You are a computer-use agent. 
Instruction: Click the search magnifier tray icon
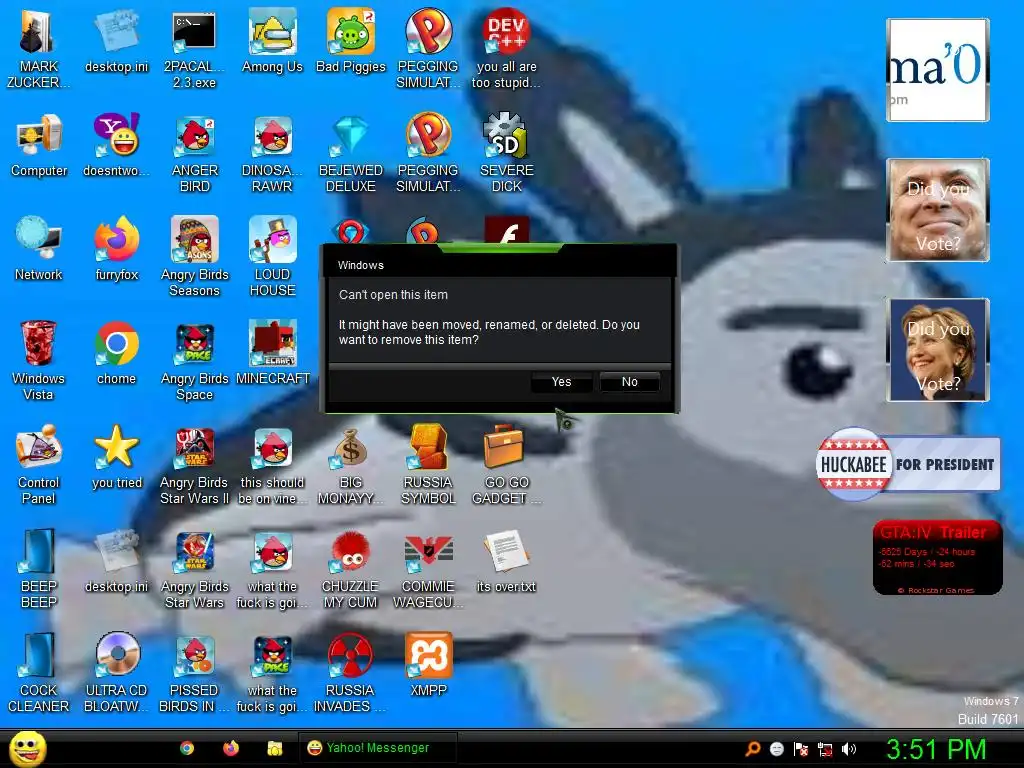[x=753, y=749]
